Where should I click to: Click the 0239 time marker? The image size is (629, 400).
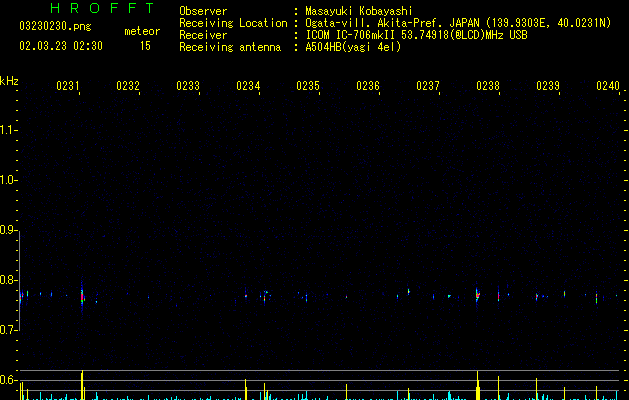(x=548, y=86)
